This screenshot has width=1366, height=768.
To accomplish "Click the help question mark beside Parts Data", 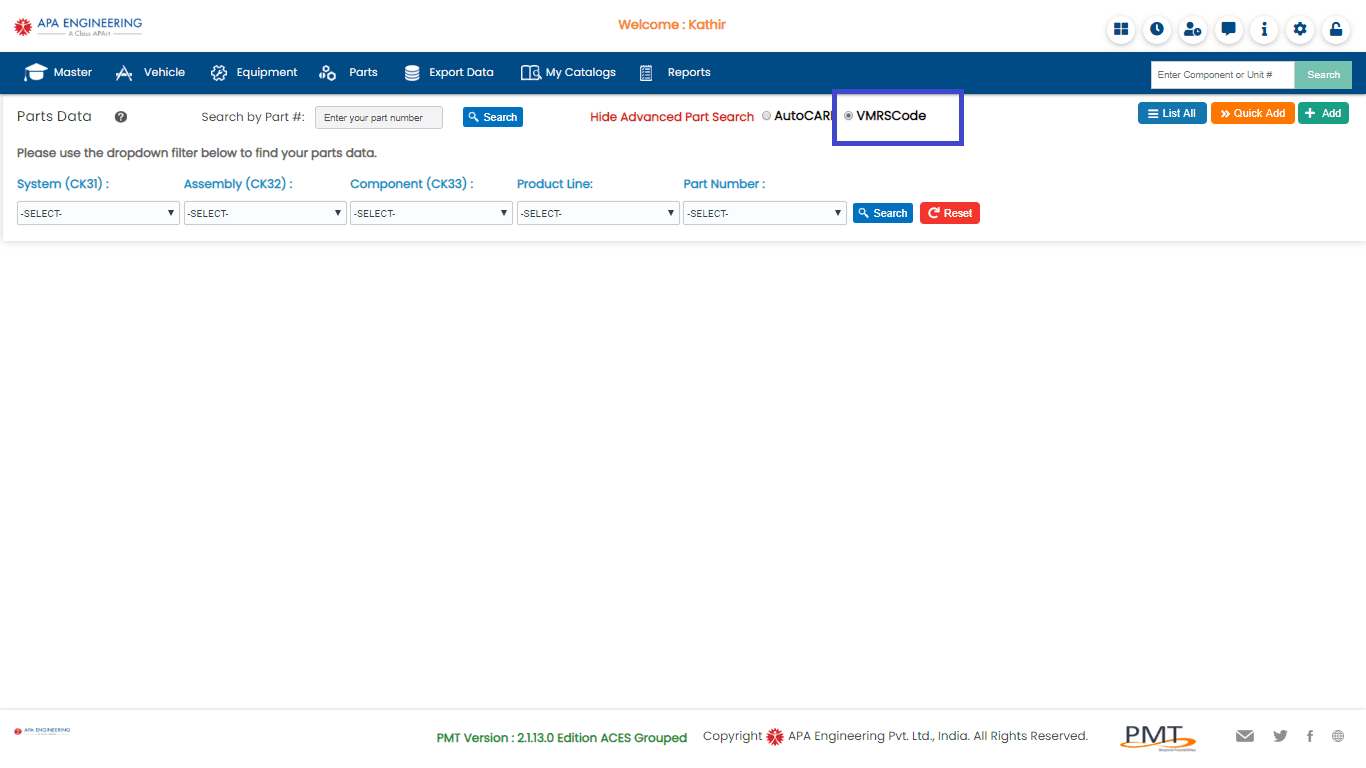I will pos(121,117).
